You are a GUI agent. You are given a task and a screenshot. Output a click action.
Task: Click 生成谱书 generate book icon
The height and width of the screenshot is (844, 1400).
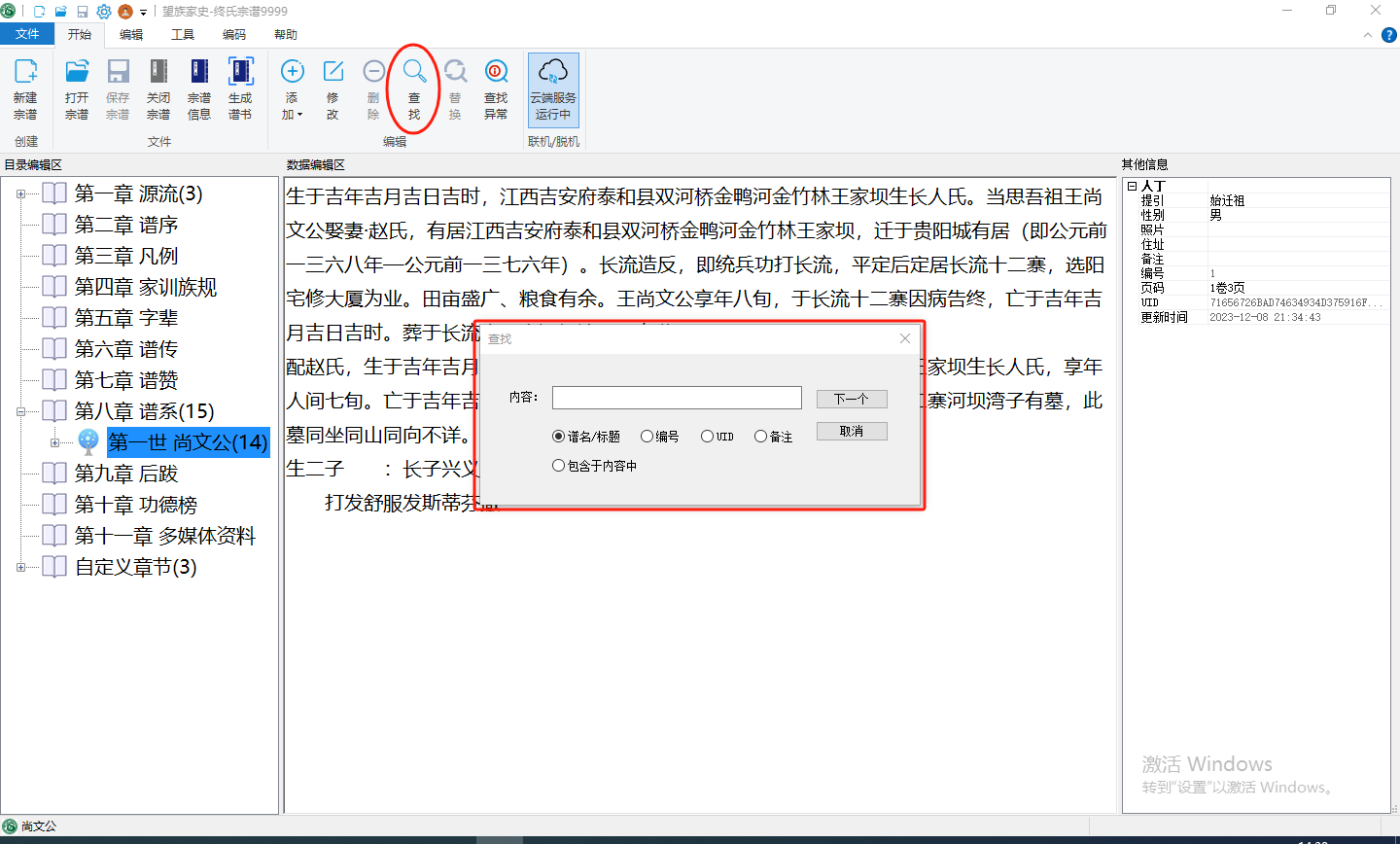240,88
